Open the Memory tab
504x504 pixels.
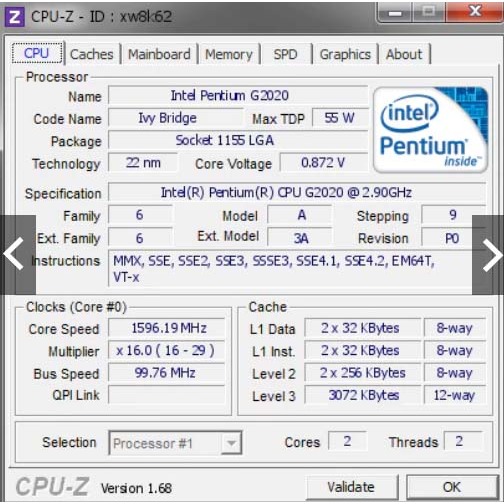pyautogui.click(x=229, y=54)
